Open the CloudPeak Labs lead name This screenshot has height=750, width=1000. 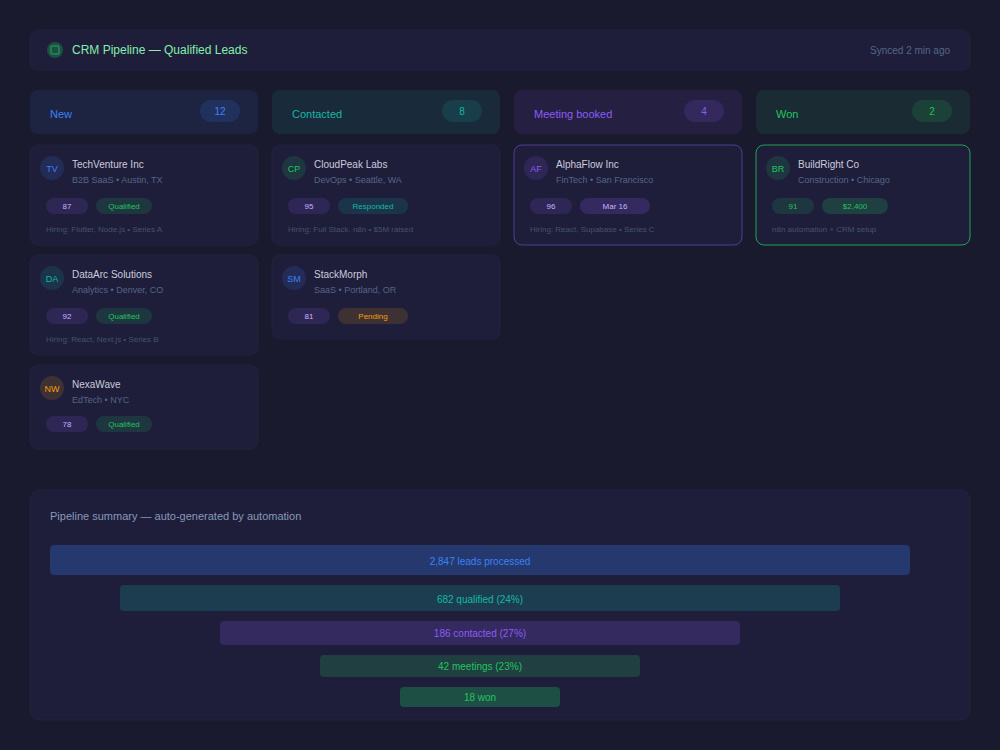pos(351,165)
